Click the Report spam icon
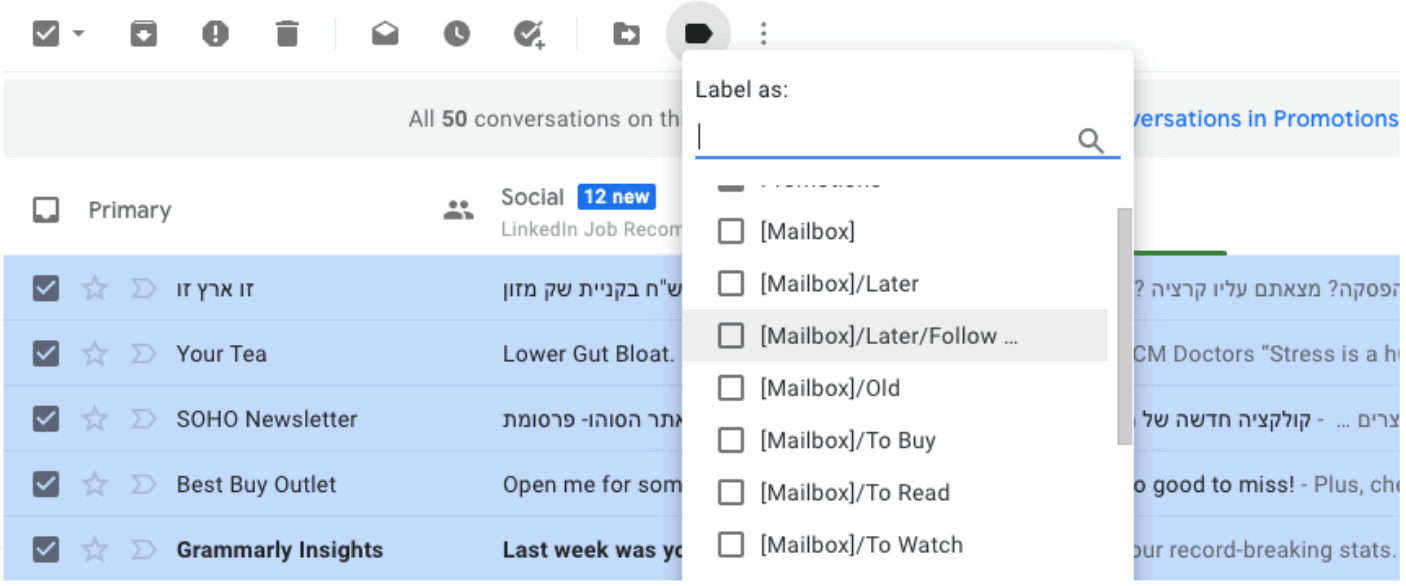1406x586 pixels. click(215, 34)
